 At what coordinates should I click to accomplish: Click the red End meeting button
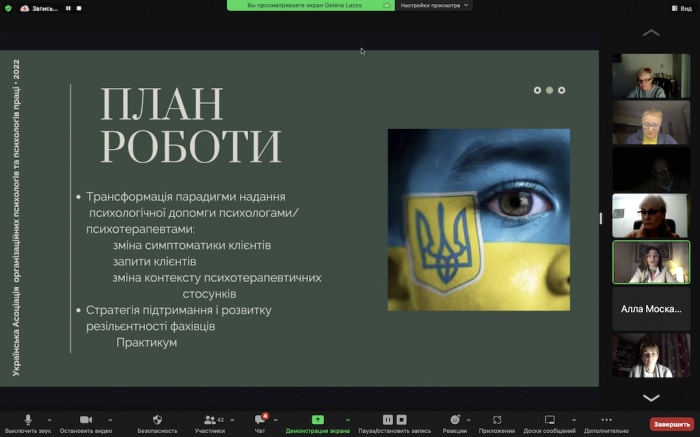(x=671, y=424)
